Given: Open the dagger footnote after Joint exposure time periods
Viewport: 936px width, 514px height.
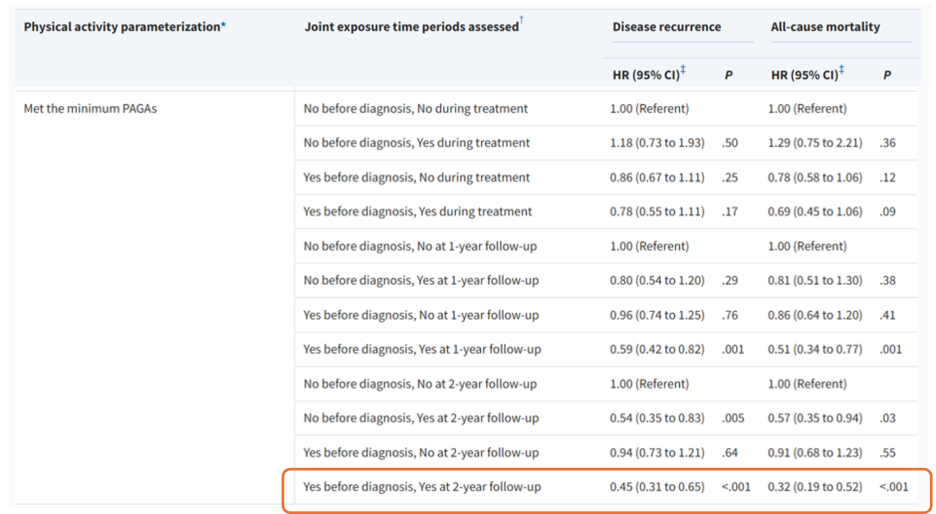Looking at the screenshot, I should pos(521,20).
